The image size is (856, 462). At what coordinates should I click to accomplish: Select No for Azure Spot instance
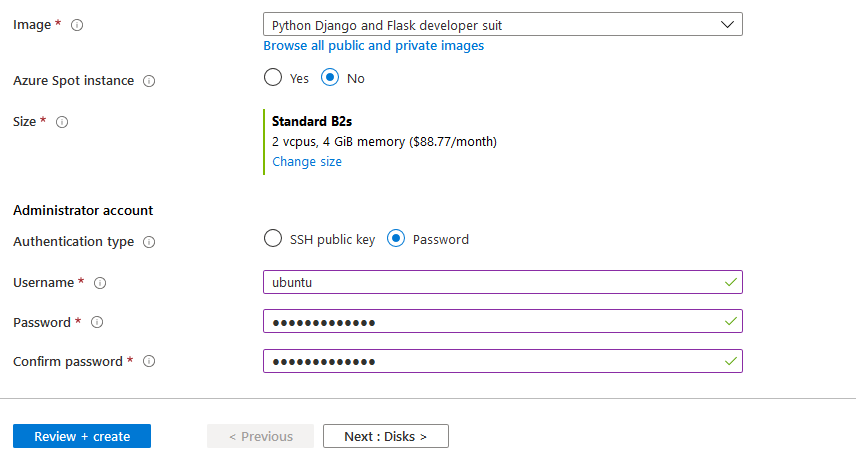point(330,78)
